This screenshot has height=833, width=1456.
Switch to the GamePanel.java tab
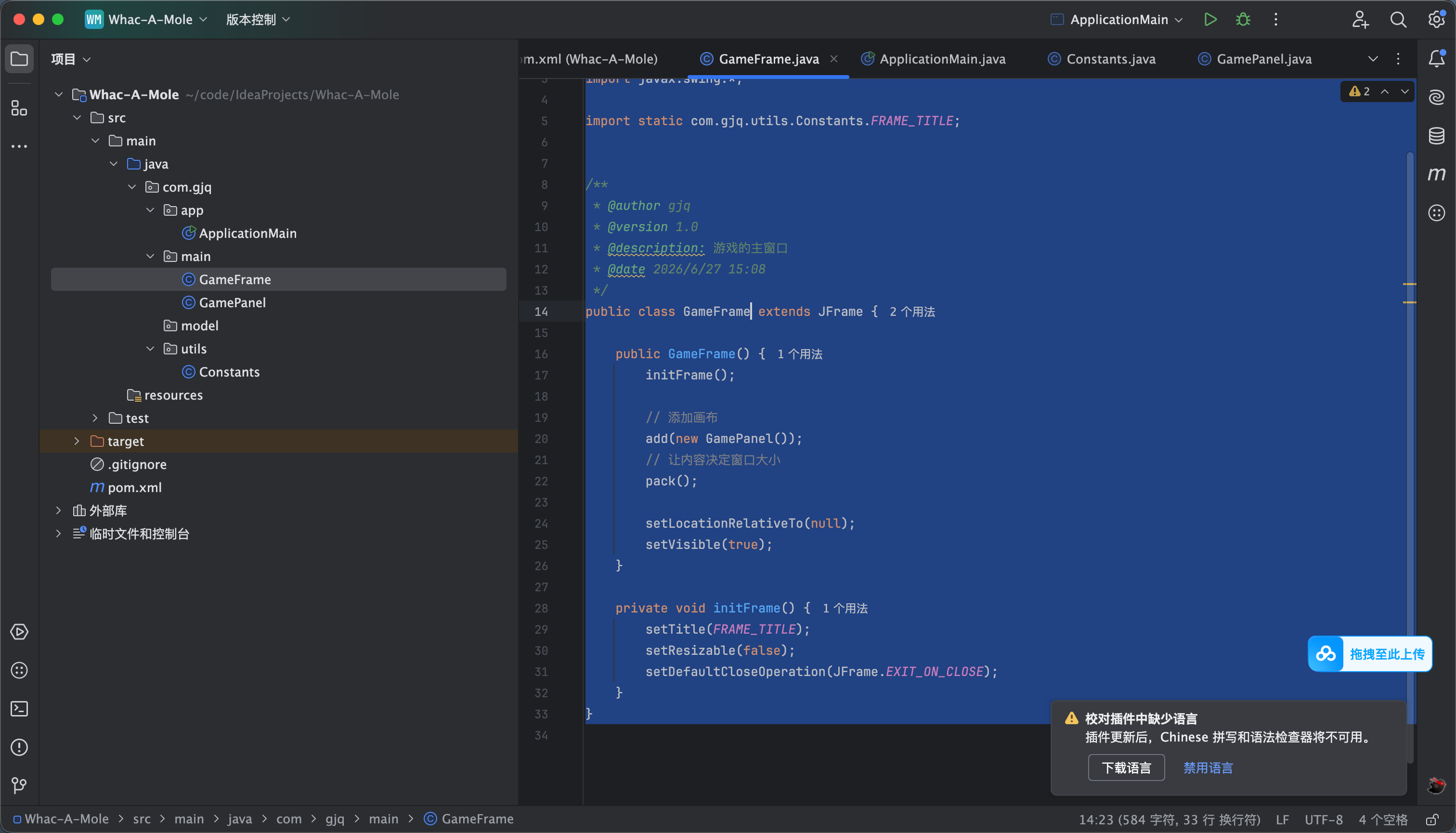1255,59
